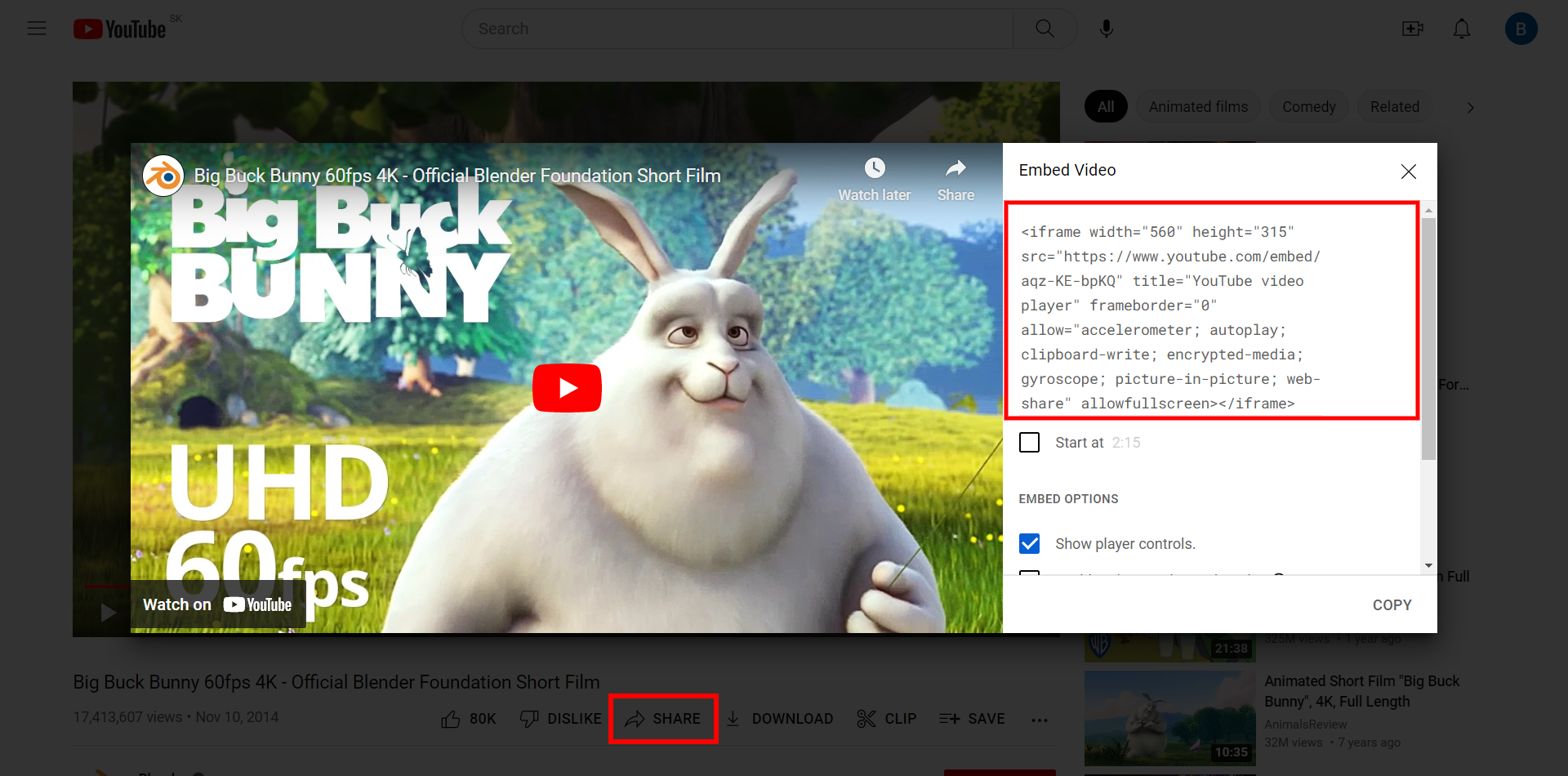Open the create video icon

1412,29
